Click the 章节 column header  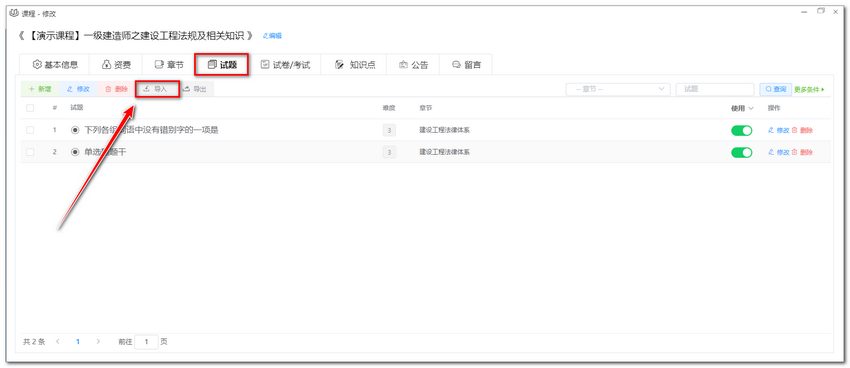coord(426,108)
